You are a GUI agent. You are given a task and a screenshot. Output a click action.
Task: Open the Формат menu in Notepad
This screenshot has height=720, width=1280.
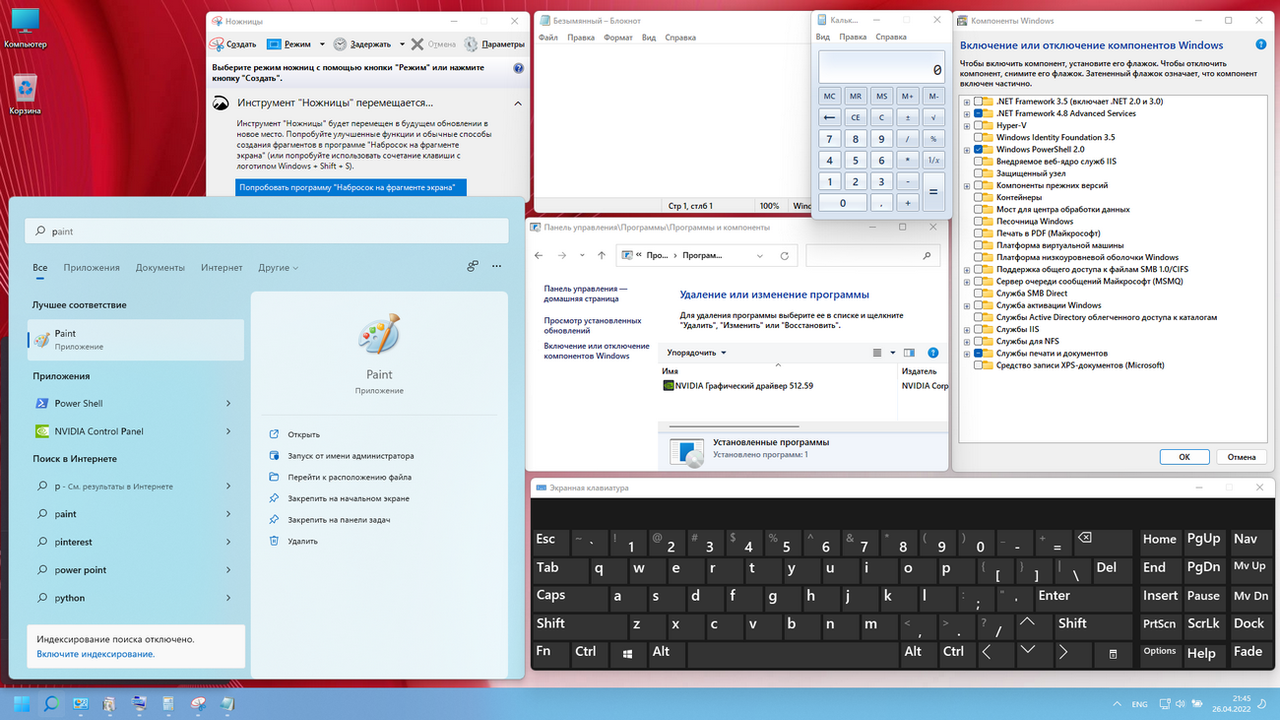point(618,38)
